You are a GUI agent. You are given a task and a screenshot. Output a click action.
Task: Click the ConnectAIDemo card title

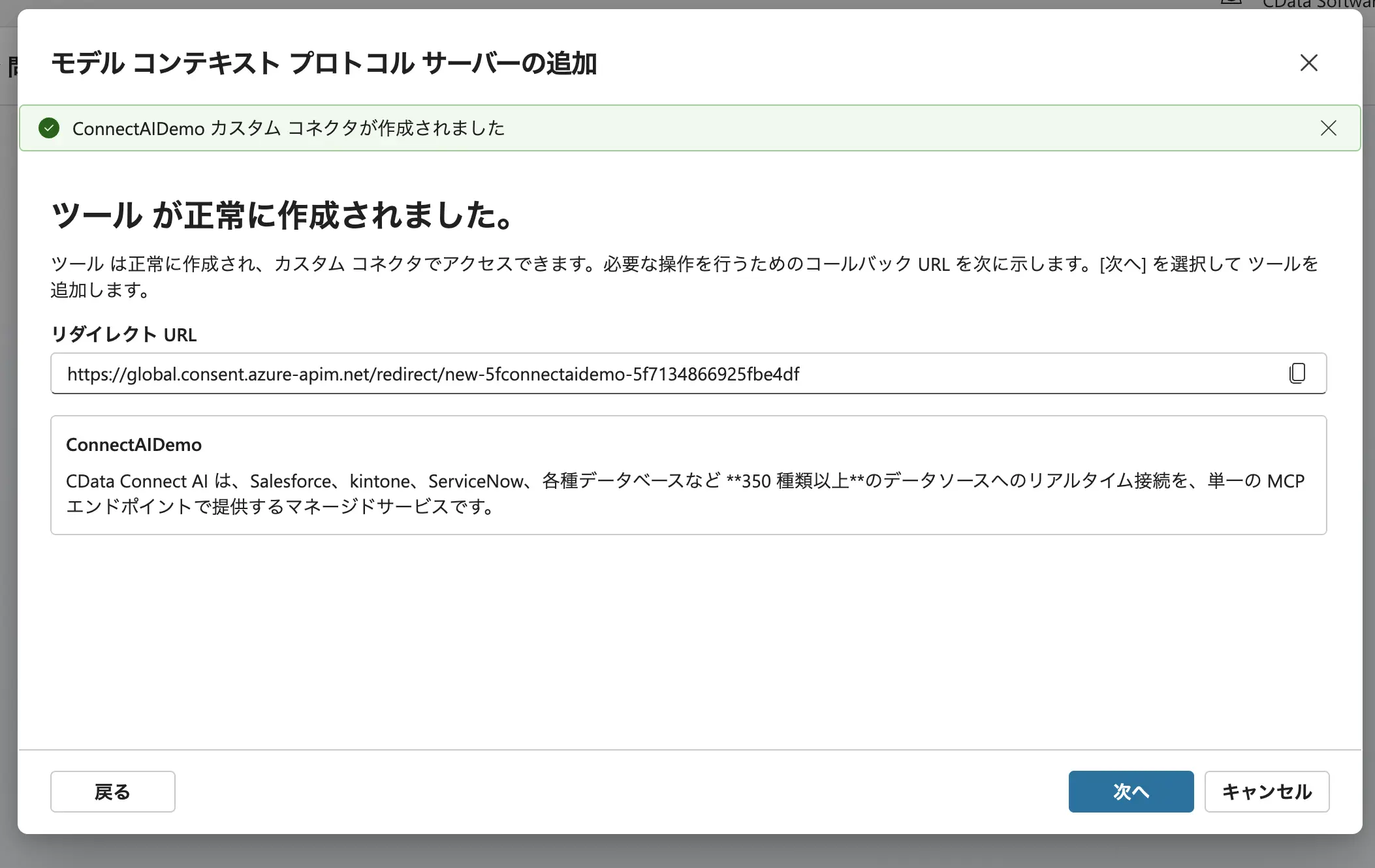[x=133, y=444]
